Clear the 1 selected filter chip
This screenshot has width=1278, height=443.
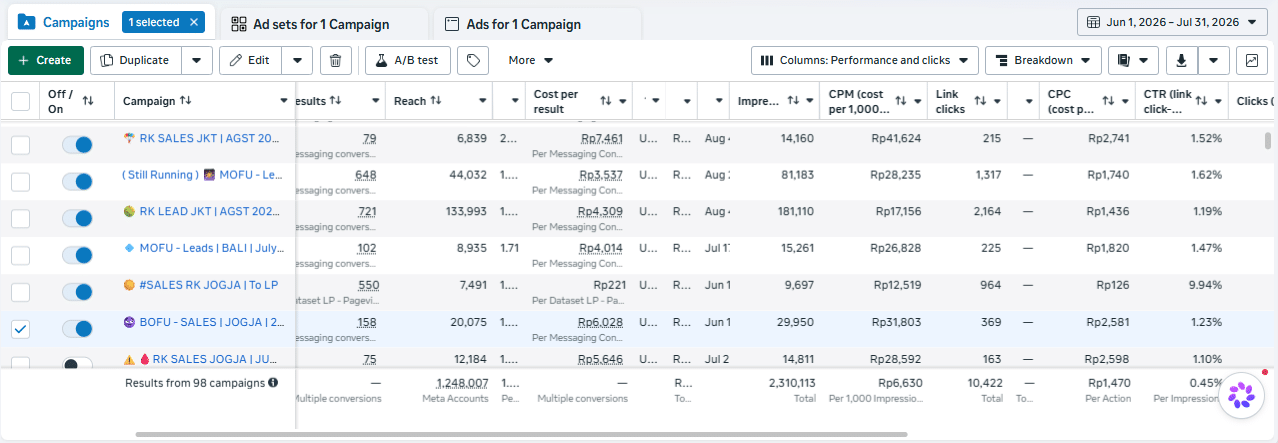tap(195, 22)
